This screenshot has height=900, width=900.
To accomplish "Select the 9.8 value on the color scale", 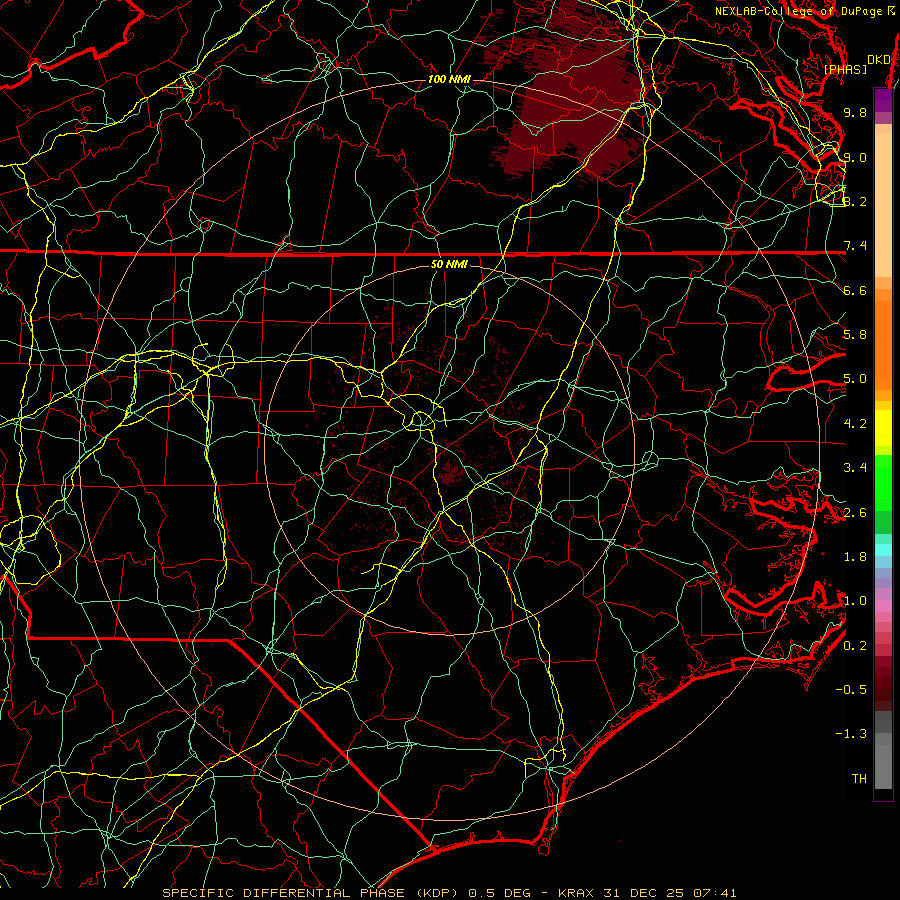I will coord(855,112).
